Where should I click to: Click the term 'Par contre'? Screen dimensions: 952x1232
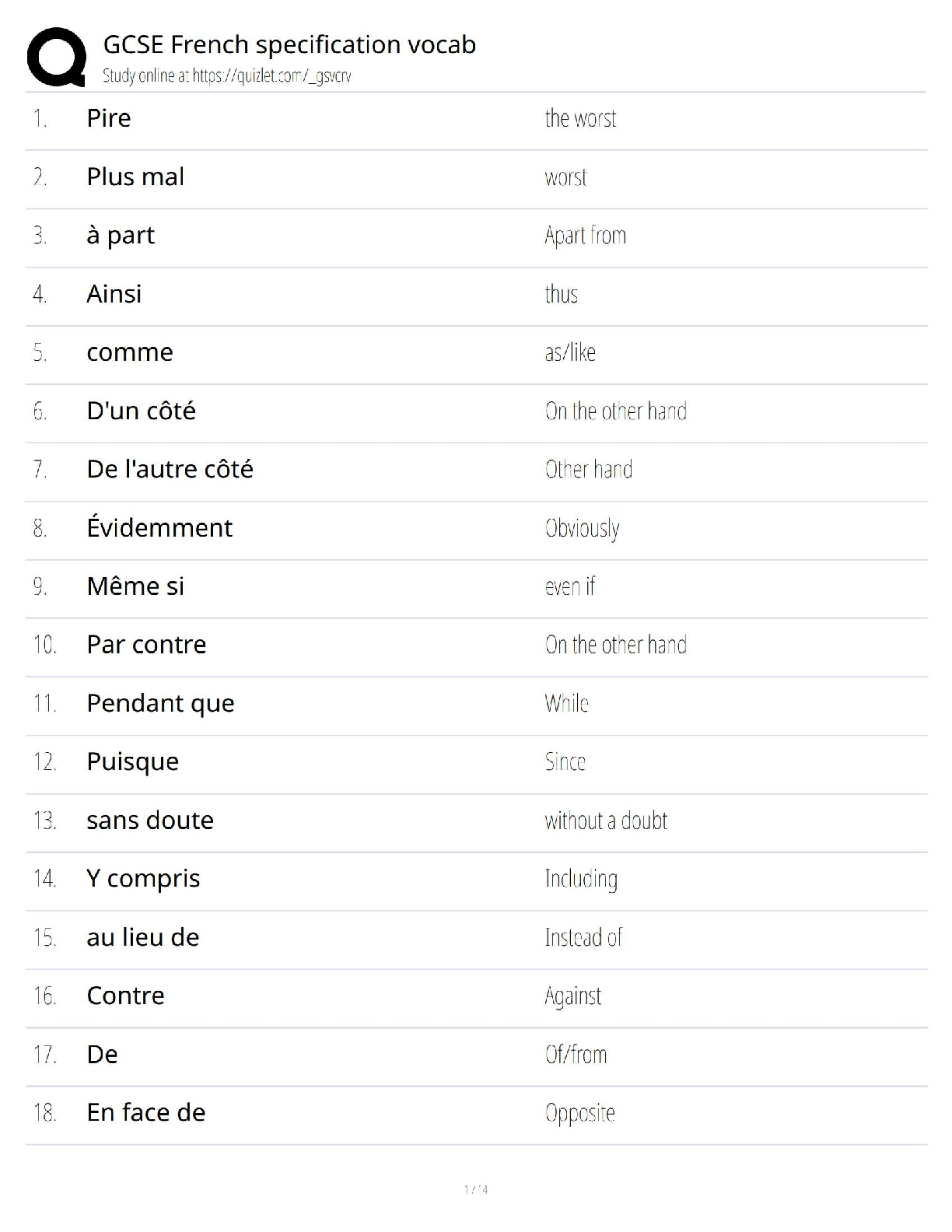[x=146, y=645]
